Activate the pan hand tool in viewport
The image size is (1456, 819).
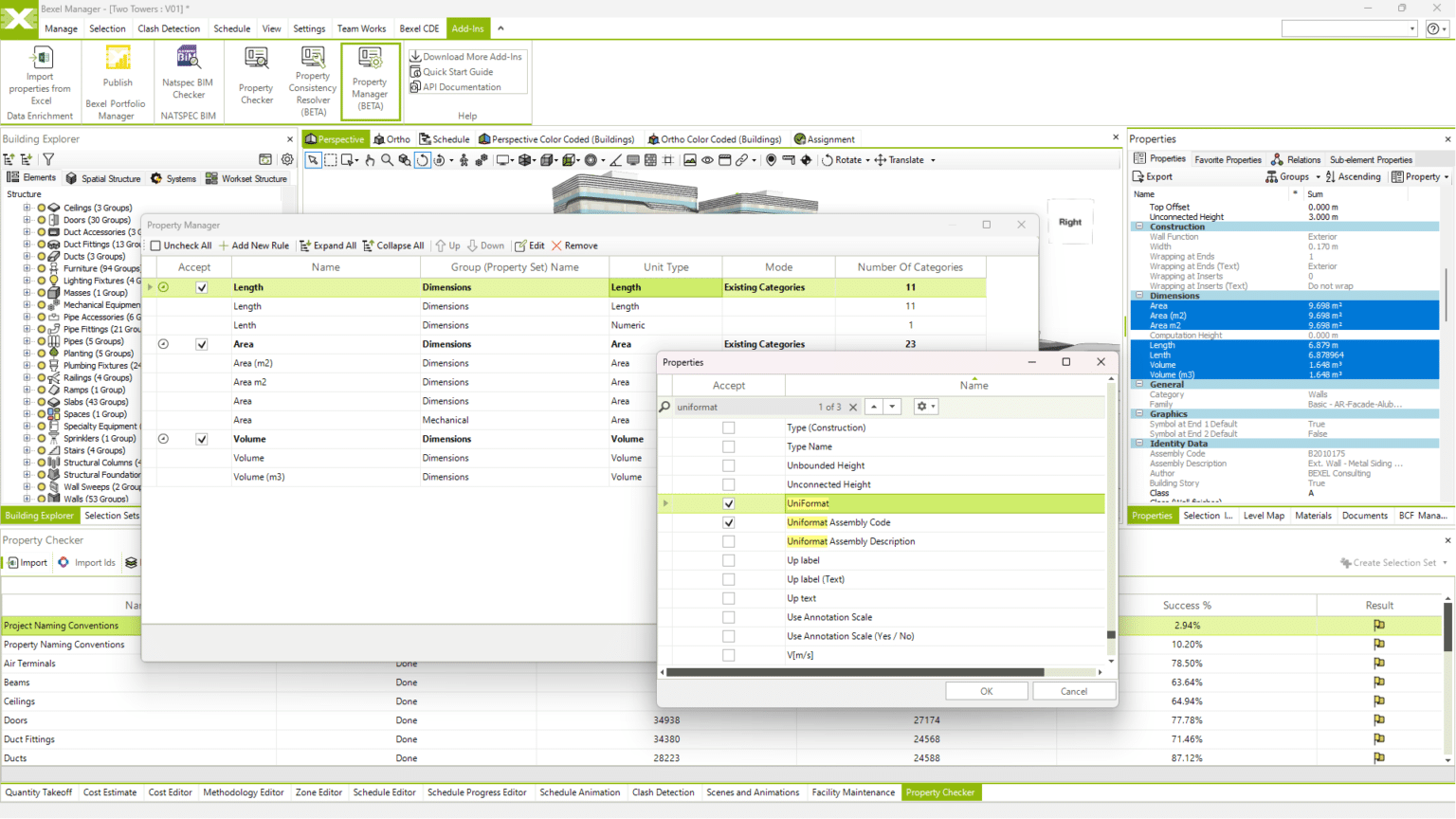pos(370,160)
